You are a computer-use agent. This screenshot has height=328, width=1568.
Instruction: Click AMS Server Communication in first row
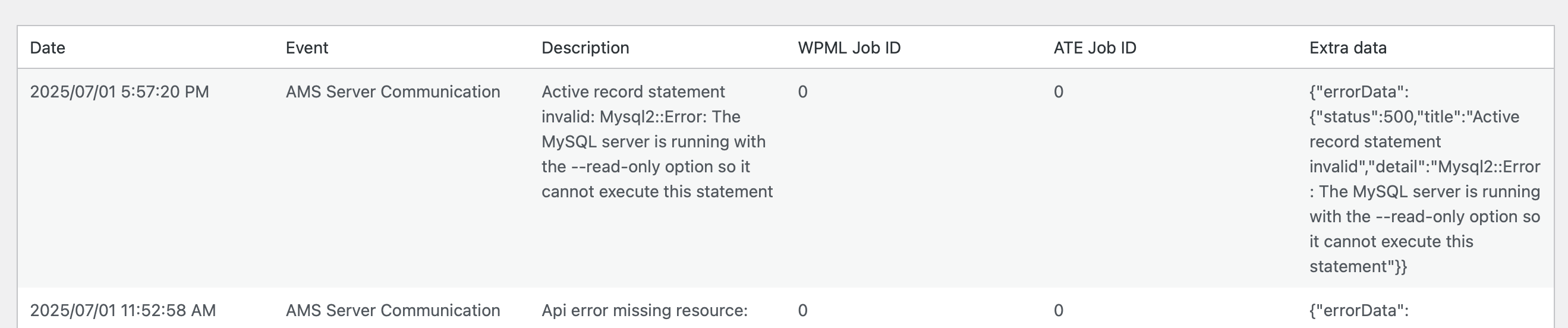(393, 92)
